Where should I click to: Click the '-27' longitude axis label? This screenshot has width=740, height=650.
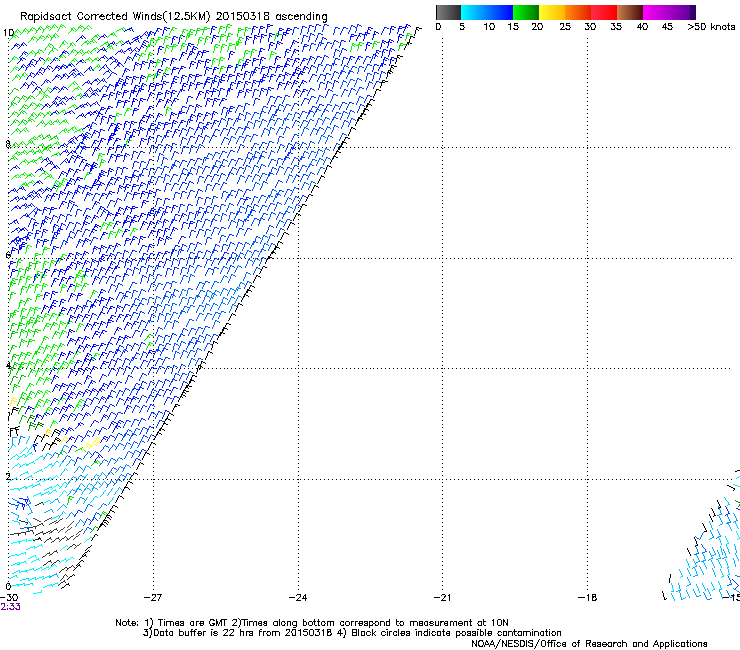click(x=153, y=598)
